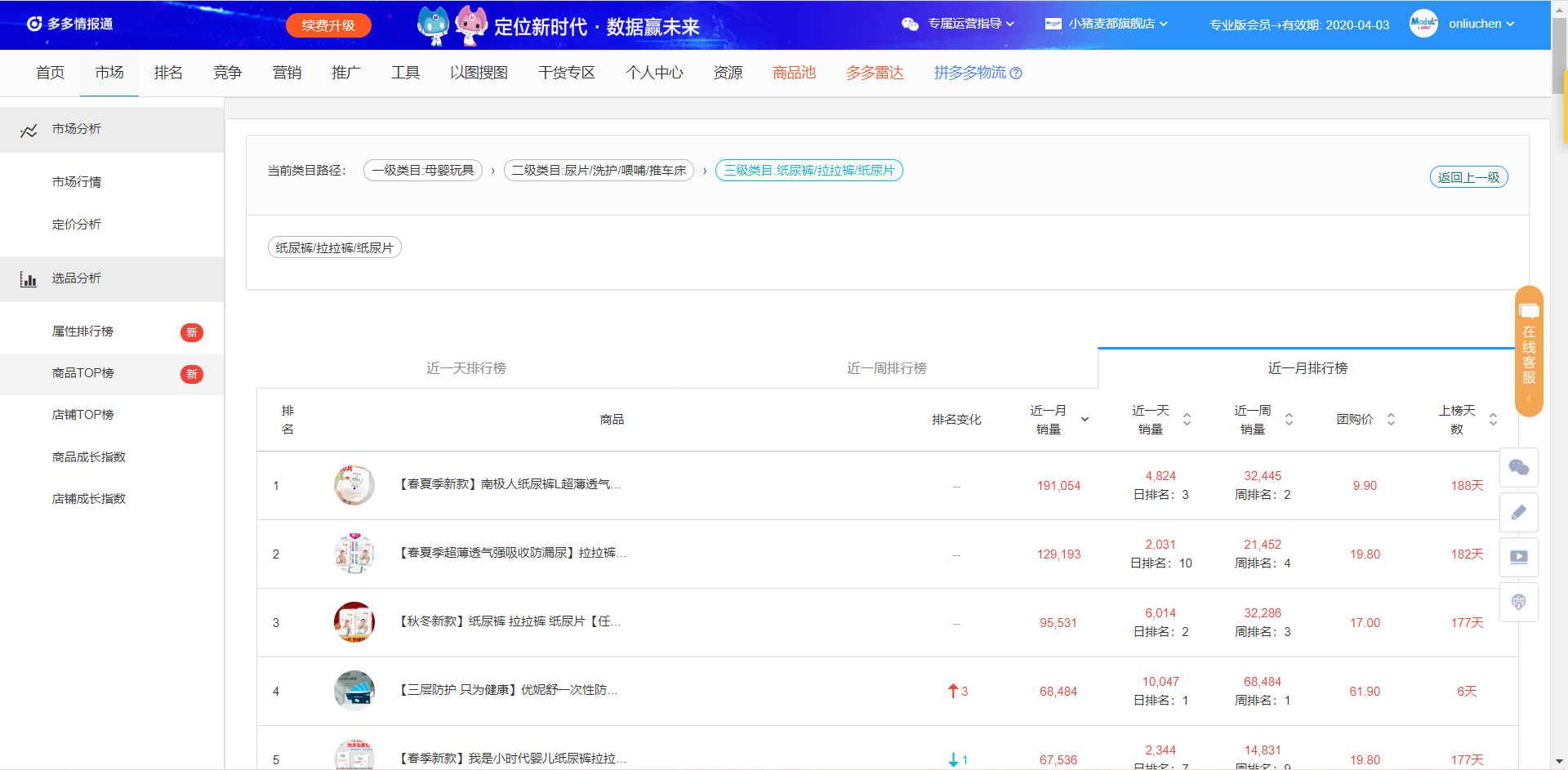Open the 商品池 nav menu
This screenshot has height=770, width=1568.
point(794,73)
